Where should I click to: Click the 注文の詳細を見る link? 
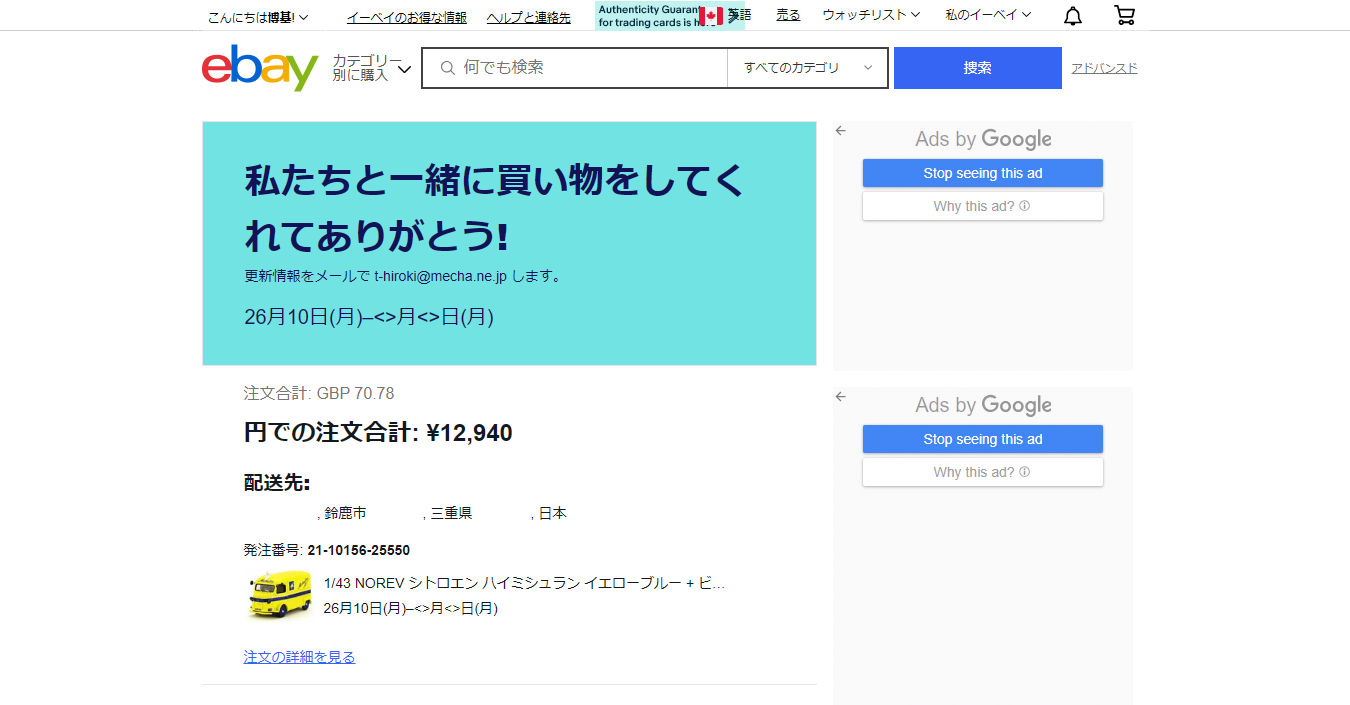pyautogui.click(x=299, y=657)
